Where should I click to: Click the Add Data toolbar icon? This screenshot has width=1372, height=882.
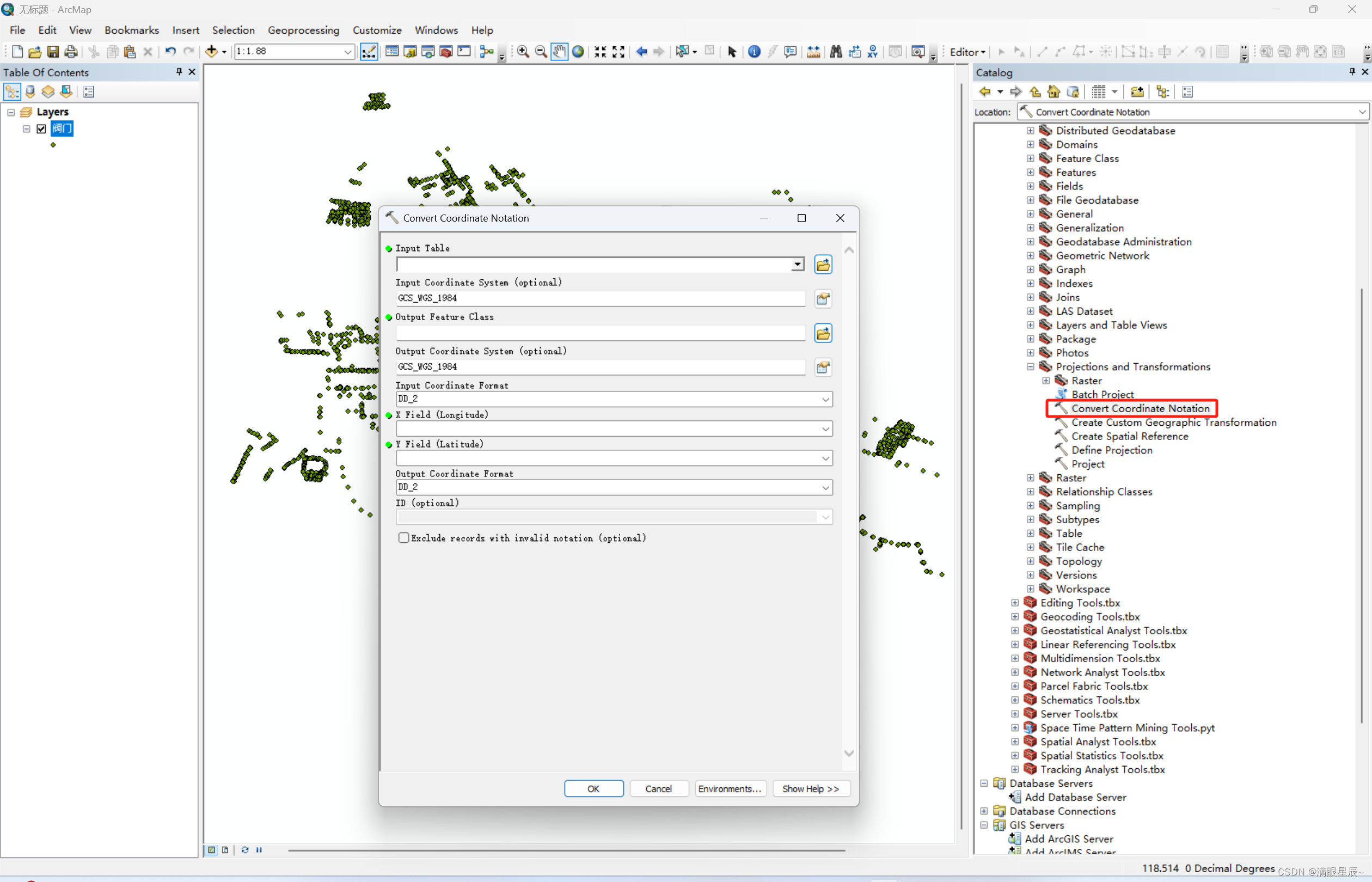(x=211, y=52)
